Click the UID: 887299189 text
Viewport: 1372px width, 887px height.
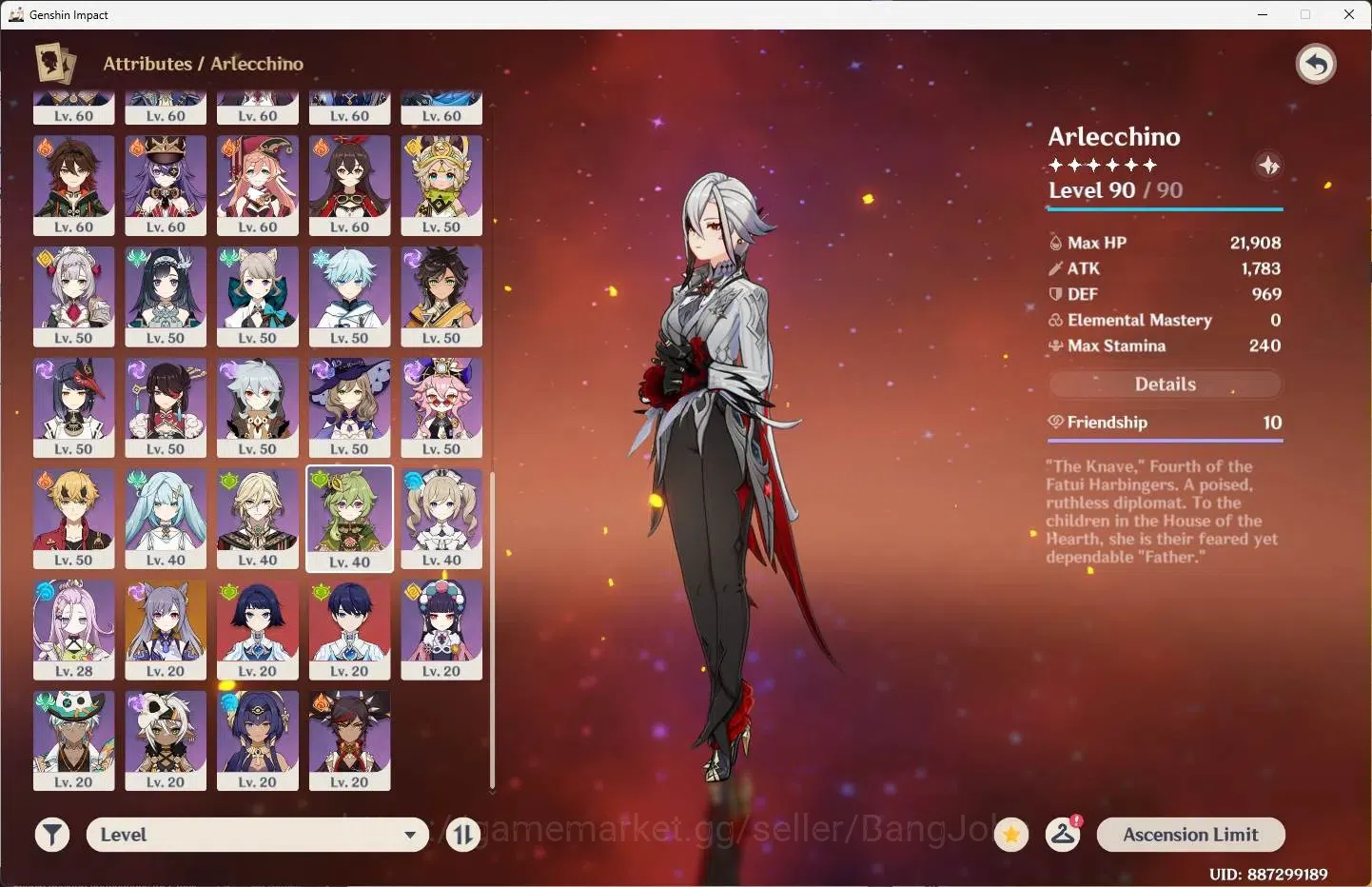1268,874
